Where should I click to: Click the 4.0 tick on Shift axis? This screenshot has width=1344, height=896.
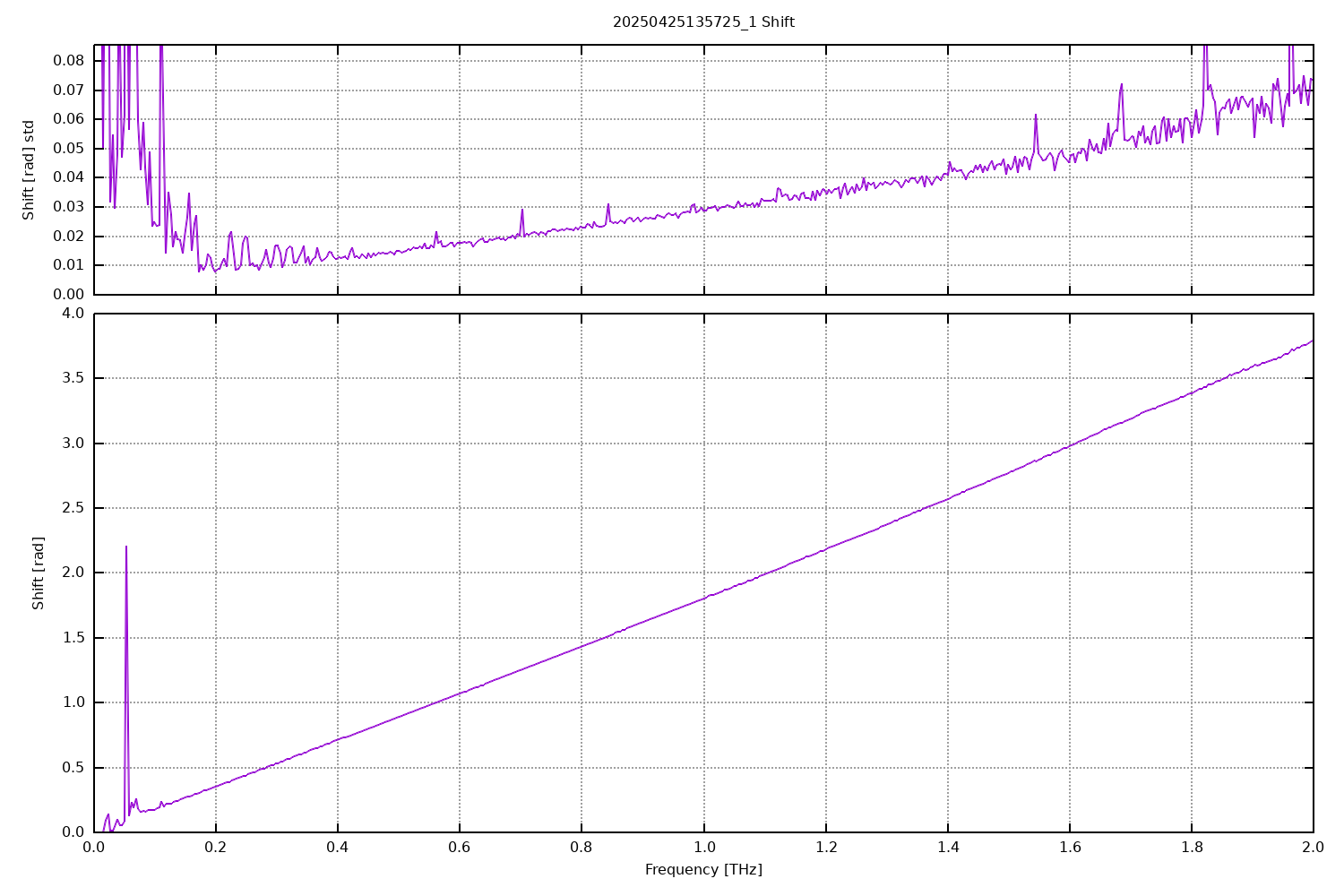[73, 314]
